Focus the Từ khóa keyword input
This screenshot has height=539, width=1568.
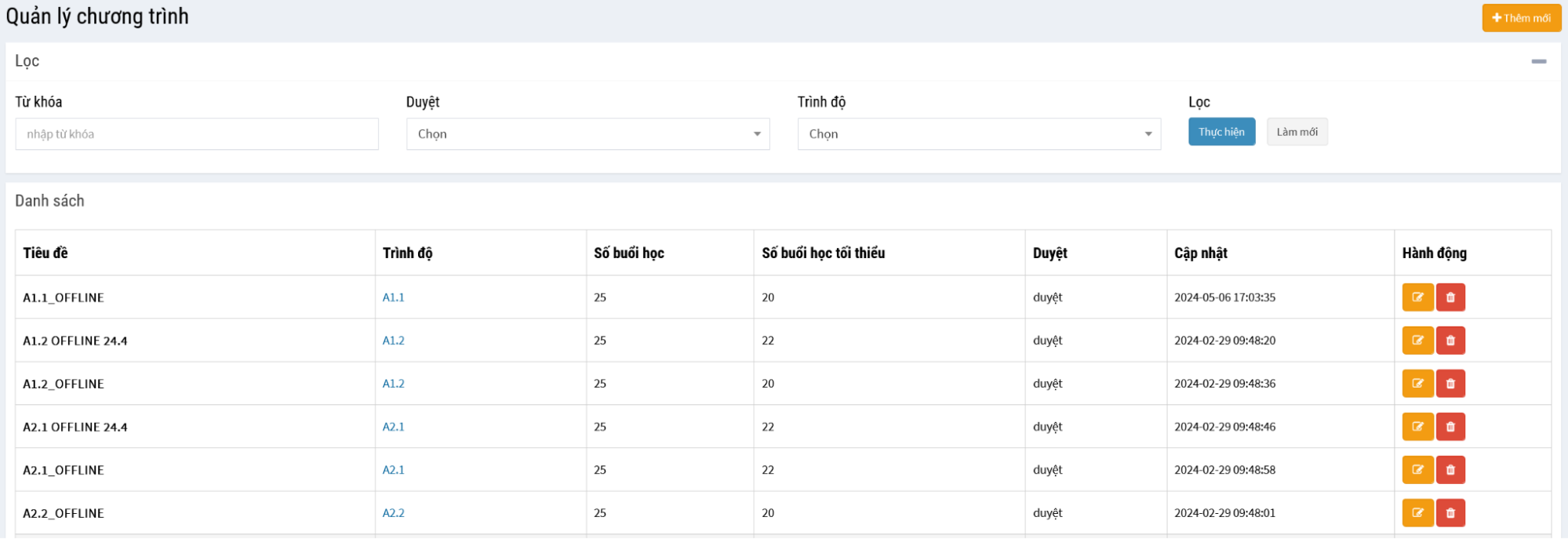coord(196,134)
